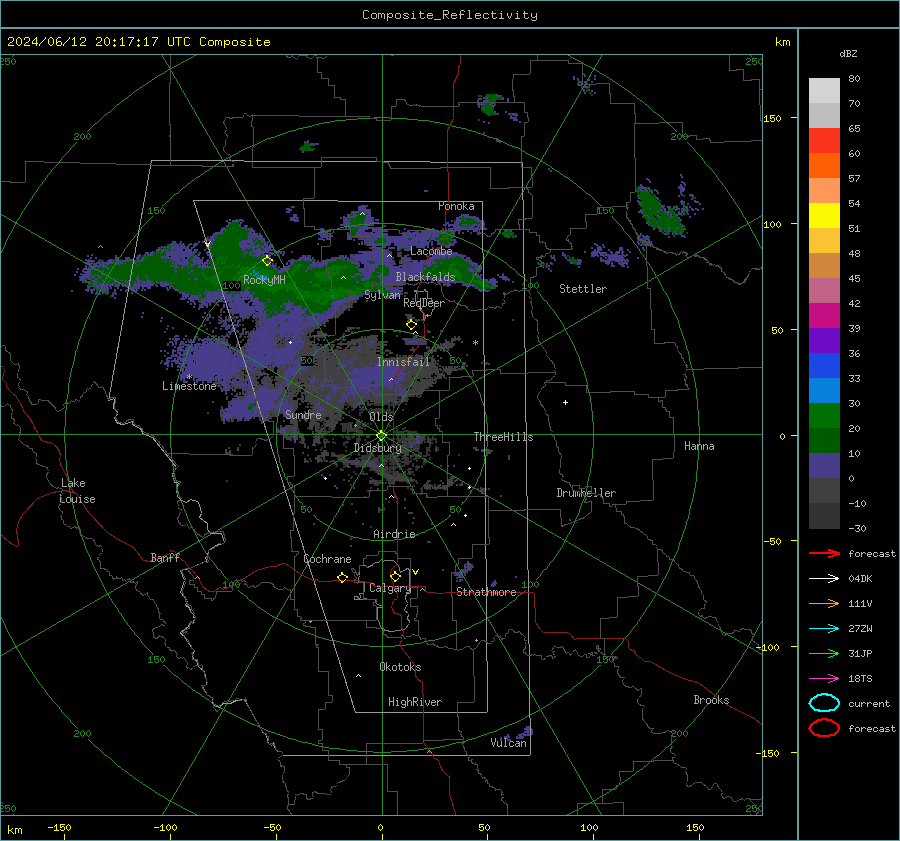Click the 'Cochrane' city label
Image resolution: width=900 pixels, height=841 pixels.
click(x=327, y=559)
